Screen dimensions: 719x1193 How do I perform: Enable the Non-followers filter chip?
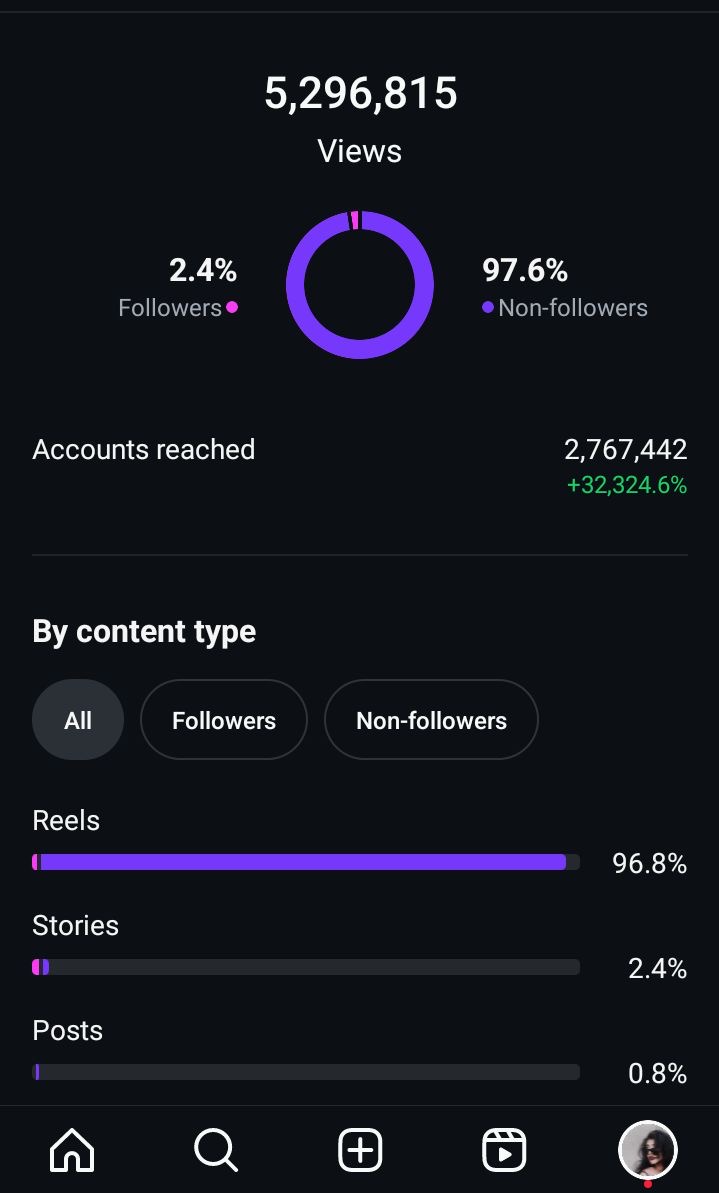[431, 719]
